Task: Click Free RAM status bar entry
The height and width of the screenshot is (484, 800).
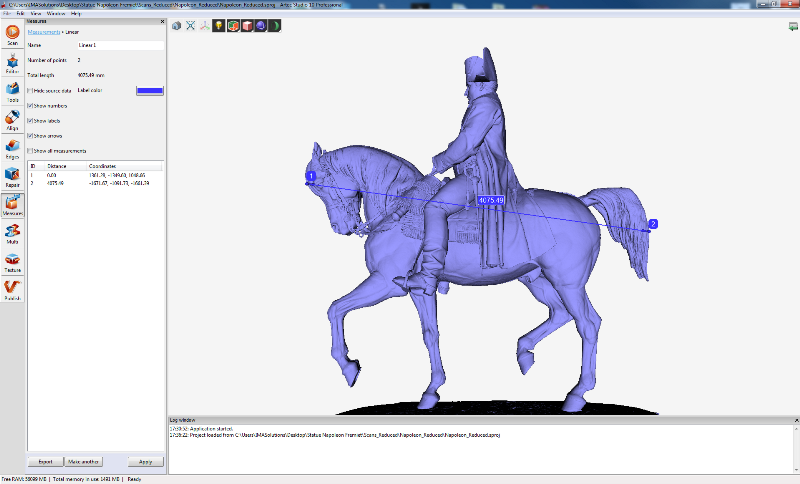Action: [x=24, y=479]
